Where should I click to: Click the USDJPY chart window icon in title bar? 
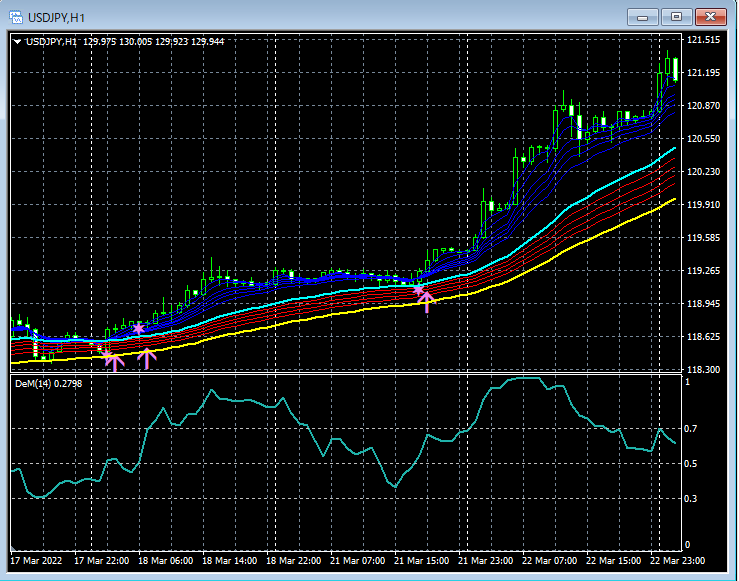point(16,16)
